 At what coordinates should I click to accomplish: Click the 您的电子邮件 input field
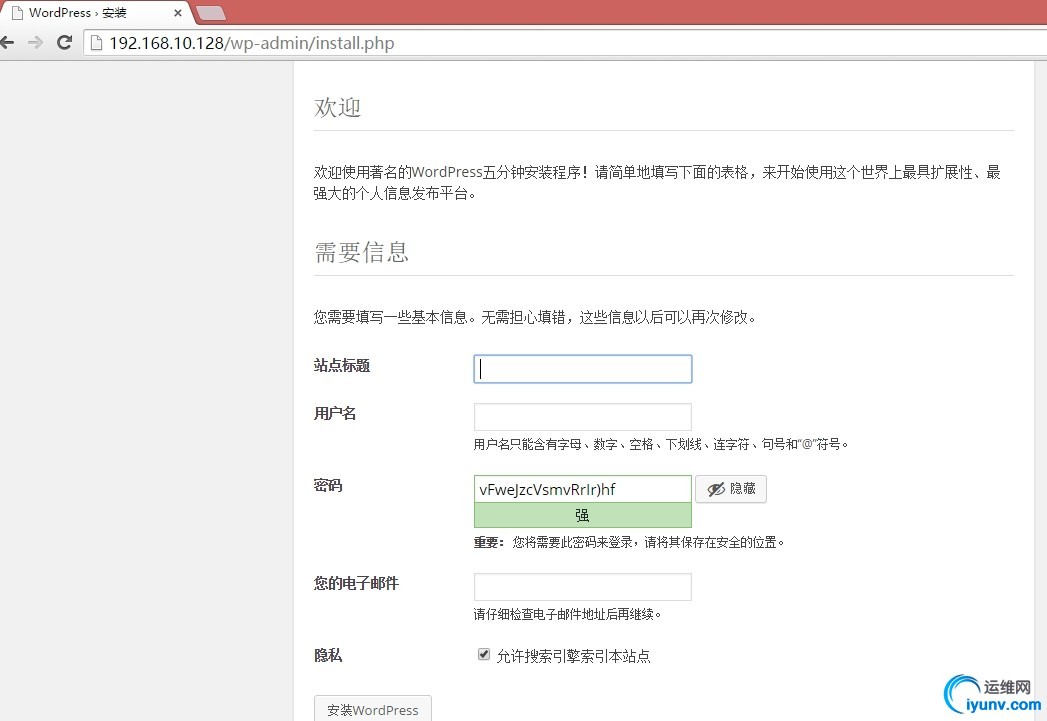point(582,587)
